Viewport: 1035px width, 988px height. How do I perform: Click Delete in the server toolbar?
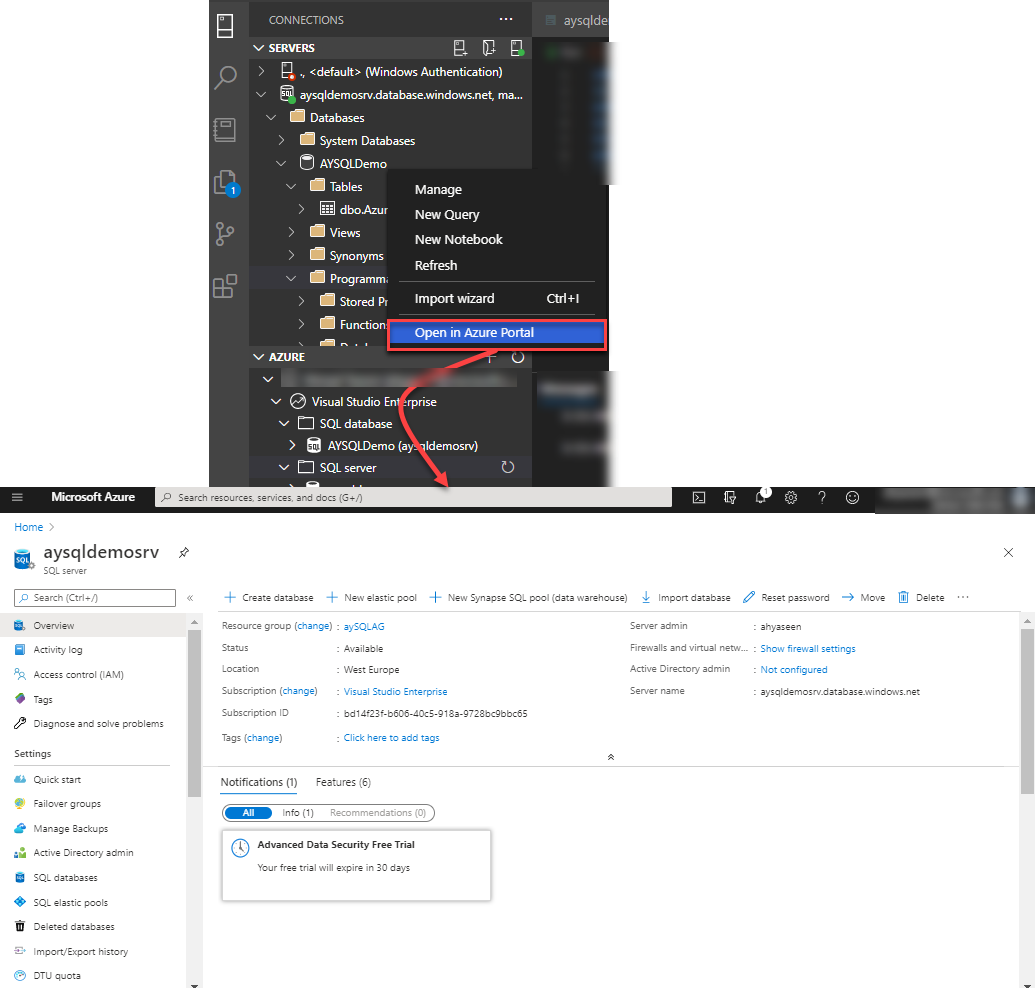click(x=921, y=597)
